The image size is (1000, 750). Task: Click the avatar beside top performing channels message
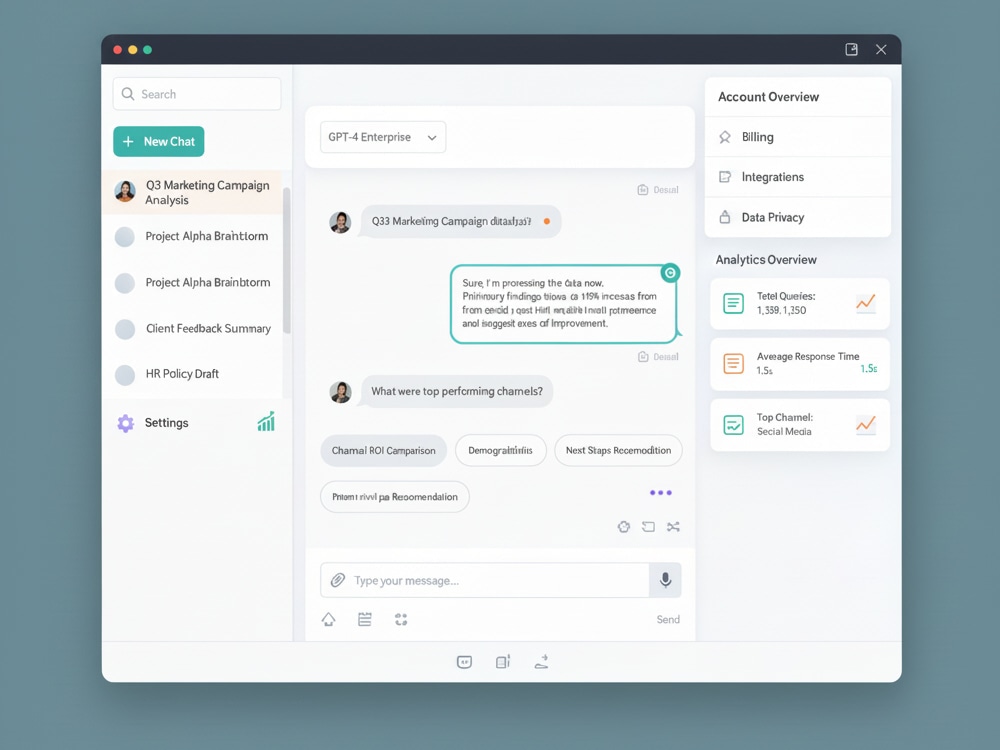pyautogui.click(x=340, y=392)
